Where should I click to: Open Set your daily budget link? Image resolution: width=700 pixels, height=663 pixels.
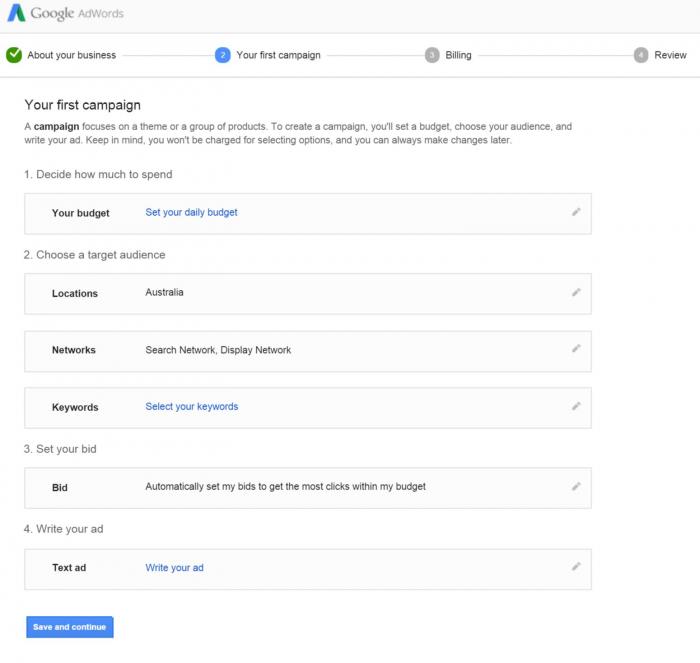pos(191,212)
